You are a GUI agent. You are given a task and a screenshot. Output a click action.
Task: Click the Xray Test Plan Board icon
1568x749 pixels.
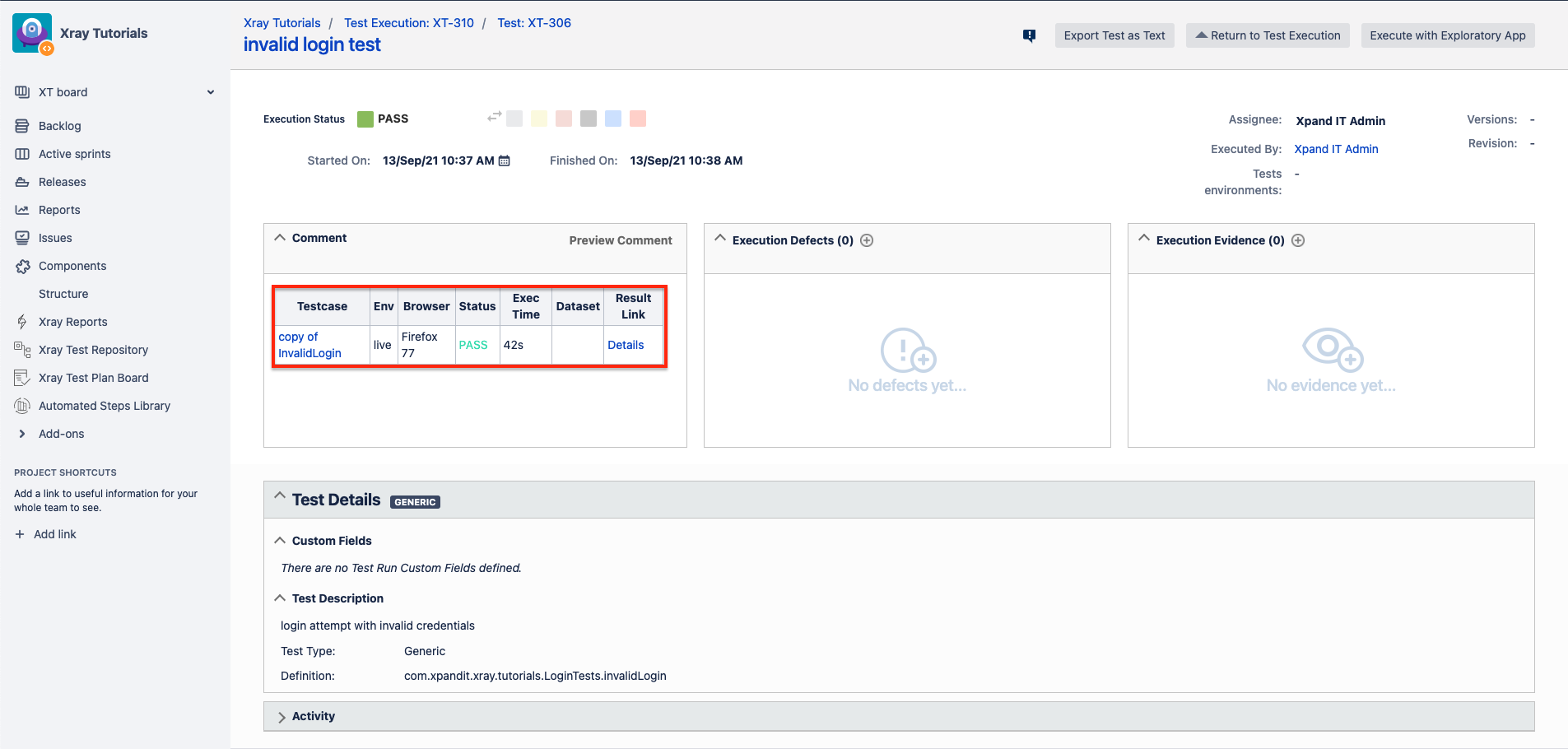click(x=22, y=378)
